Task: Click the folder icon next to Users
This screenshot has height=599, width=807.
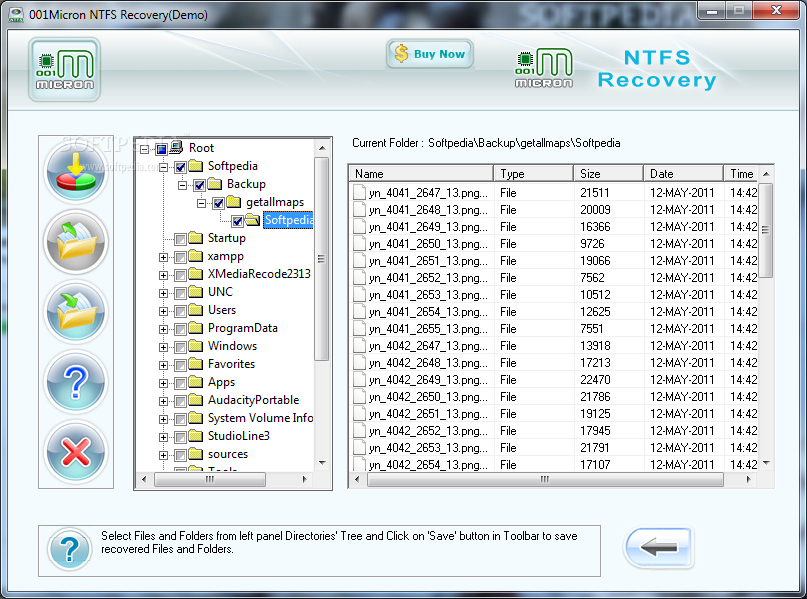Action: coord(196,309)
